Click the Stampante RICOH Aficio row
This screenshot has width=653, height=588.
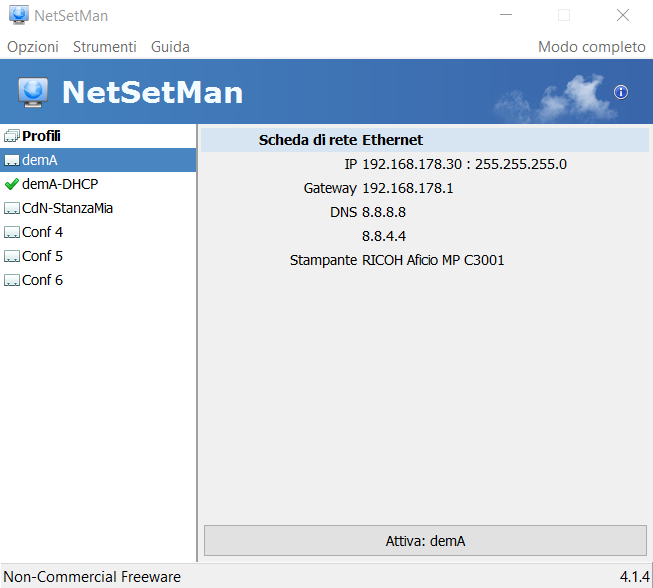[x=432, y=260]
